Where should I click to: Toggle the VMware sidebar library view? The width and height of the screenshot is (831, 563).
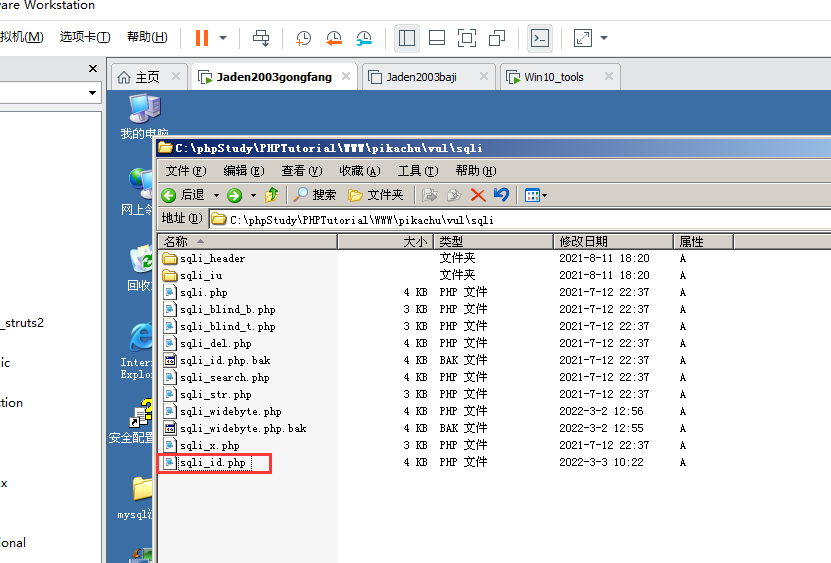point(407,38)
